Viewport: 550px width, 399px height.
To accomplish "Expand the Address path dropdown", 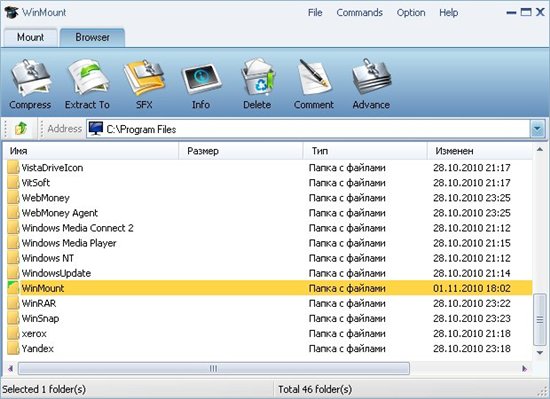I will 537,129.
